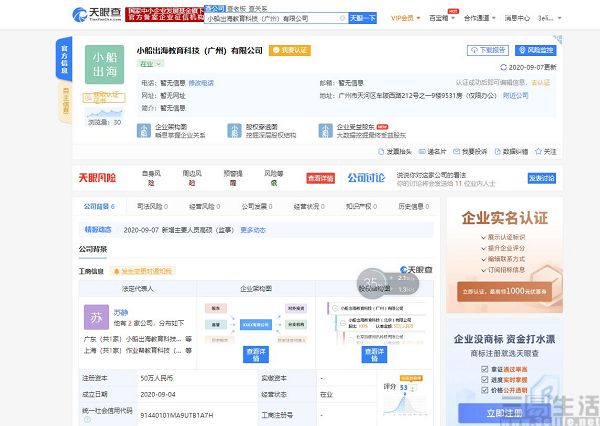Clear the search box with the X icon
The height and width of the screenshot is (426, 600).
tap(342, 18)
